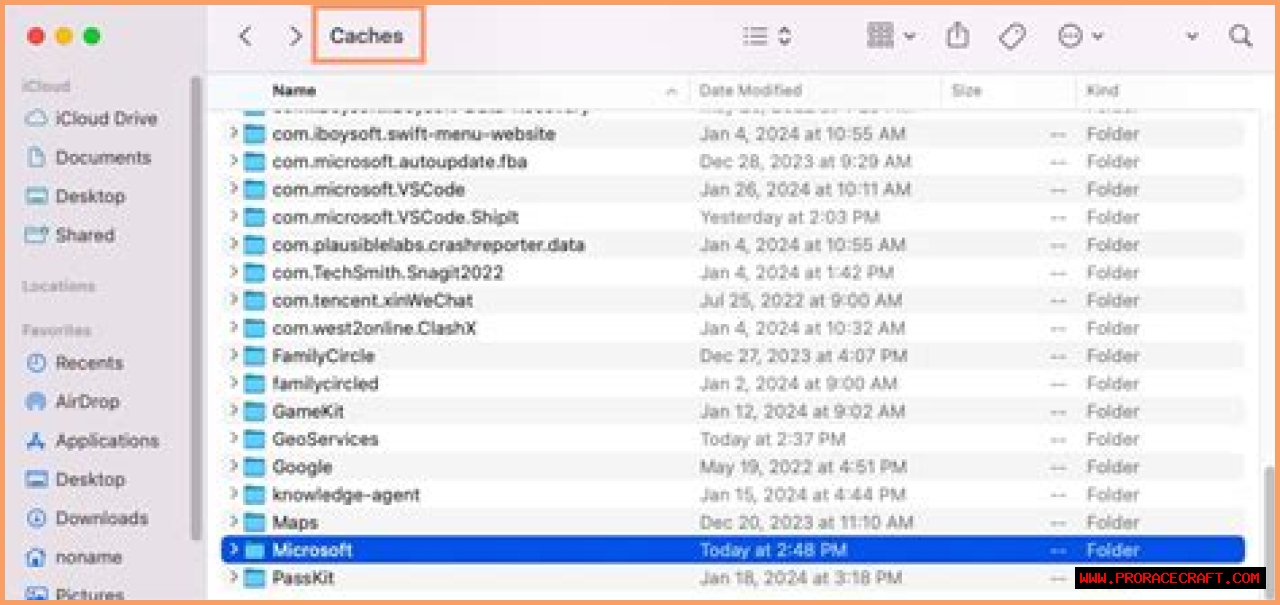The width and height of the screenshot is (1280, 605).
Task: Open Applications in the sidebar
Action: tap(106, 441)
